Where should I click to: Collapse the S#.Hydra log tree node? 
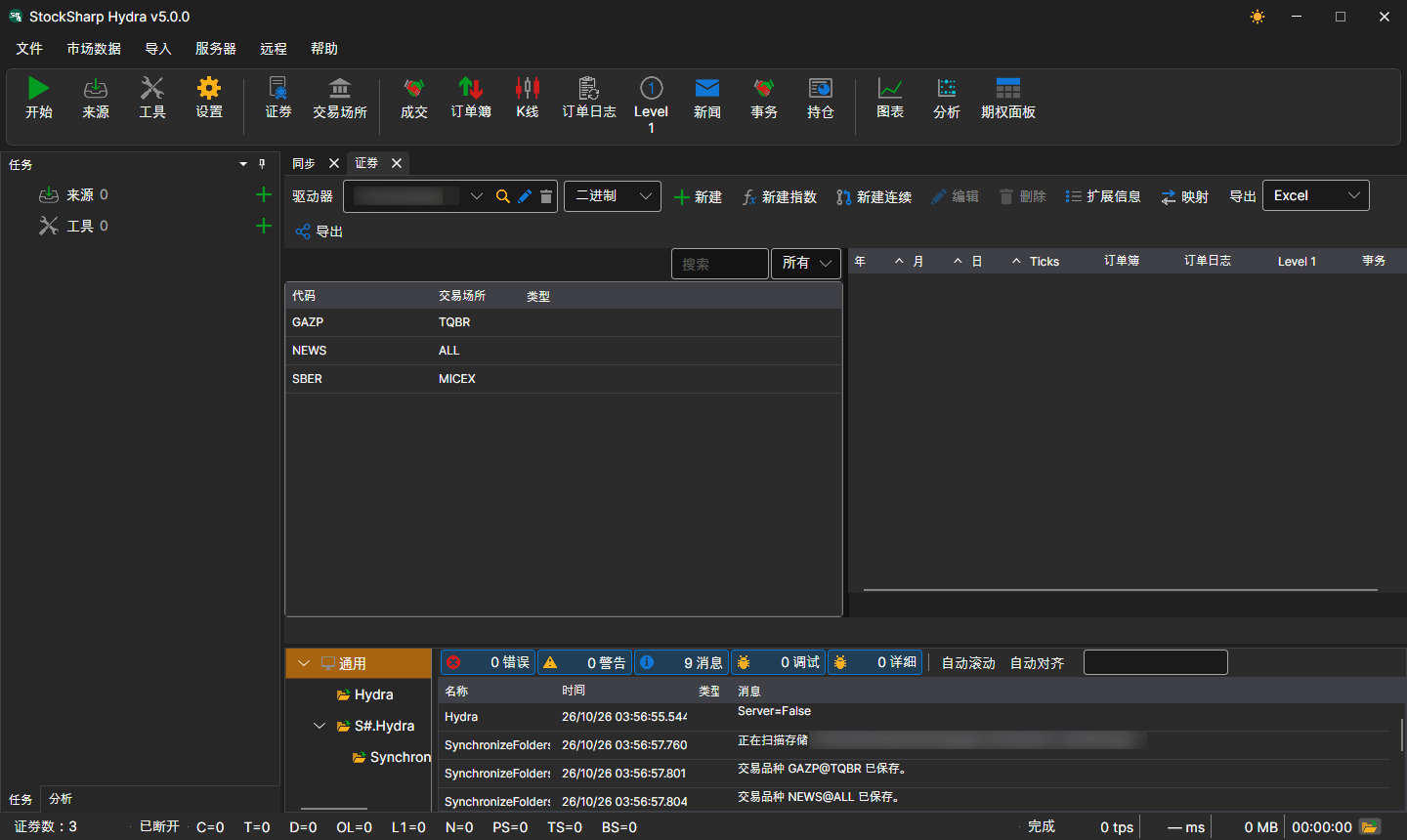pyautogui.click(x=320, y=726)
